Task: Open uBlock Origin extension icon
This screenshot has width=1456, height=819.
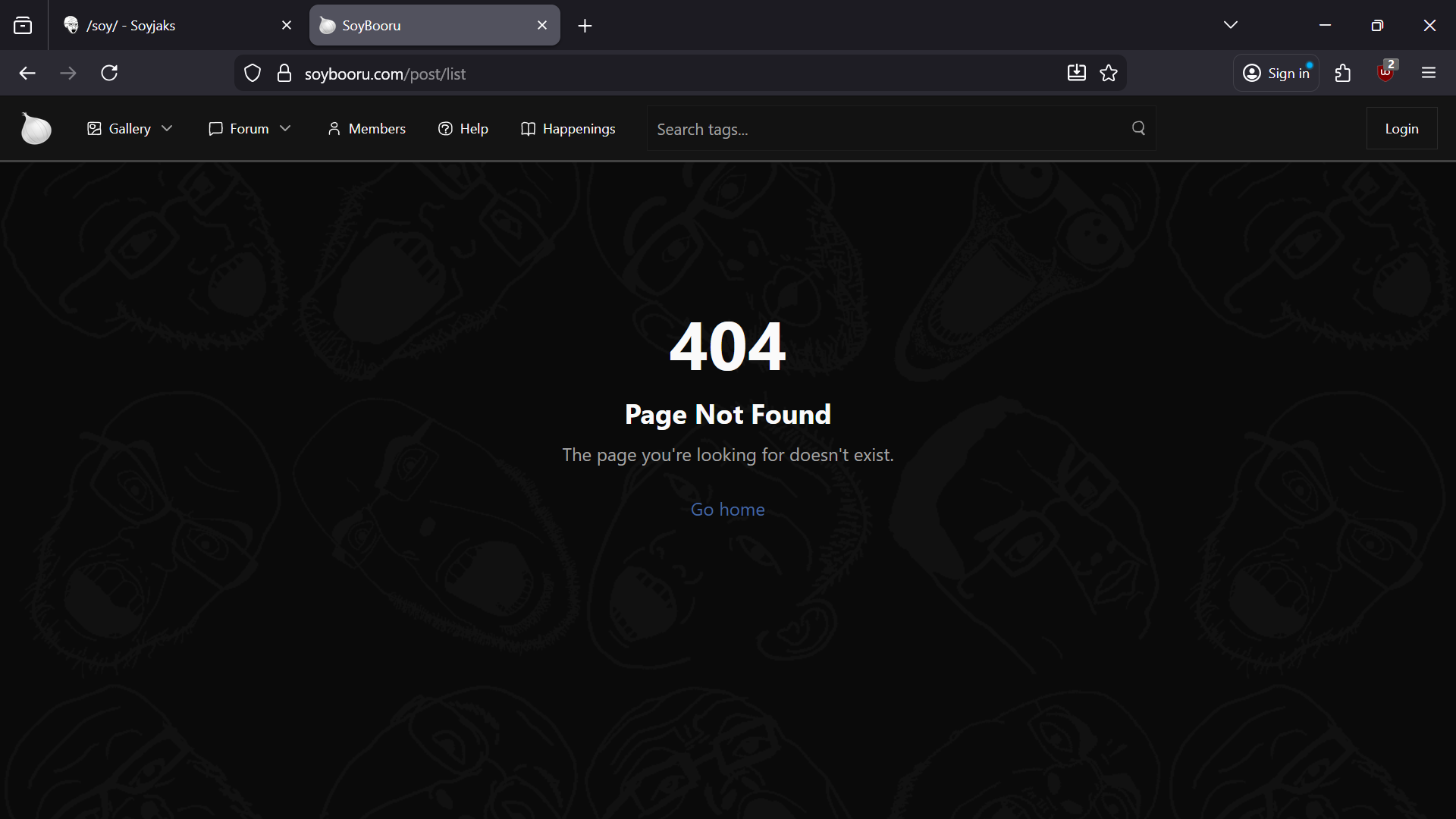Action: coord(1385,73)
